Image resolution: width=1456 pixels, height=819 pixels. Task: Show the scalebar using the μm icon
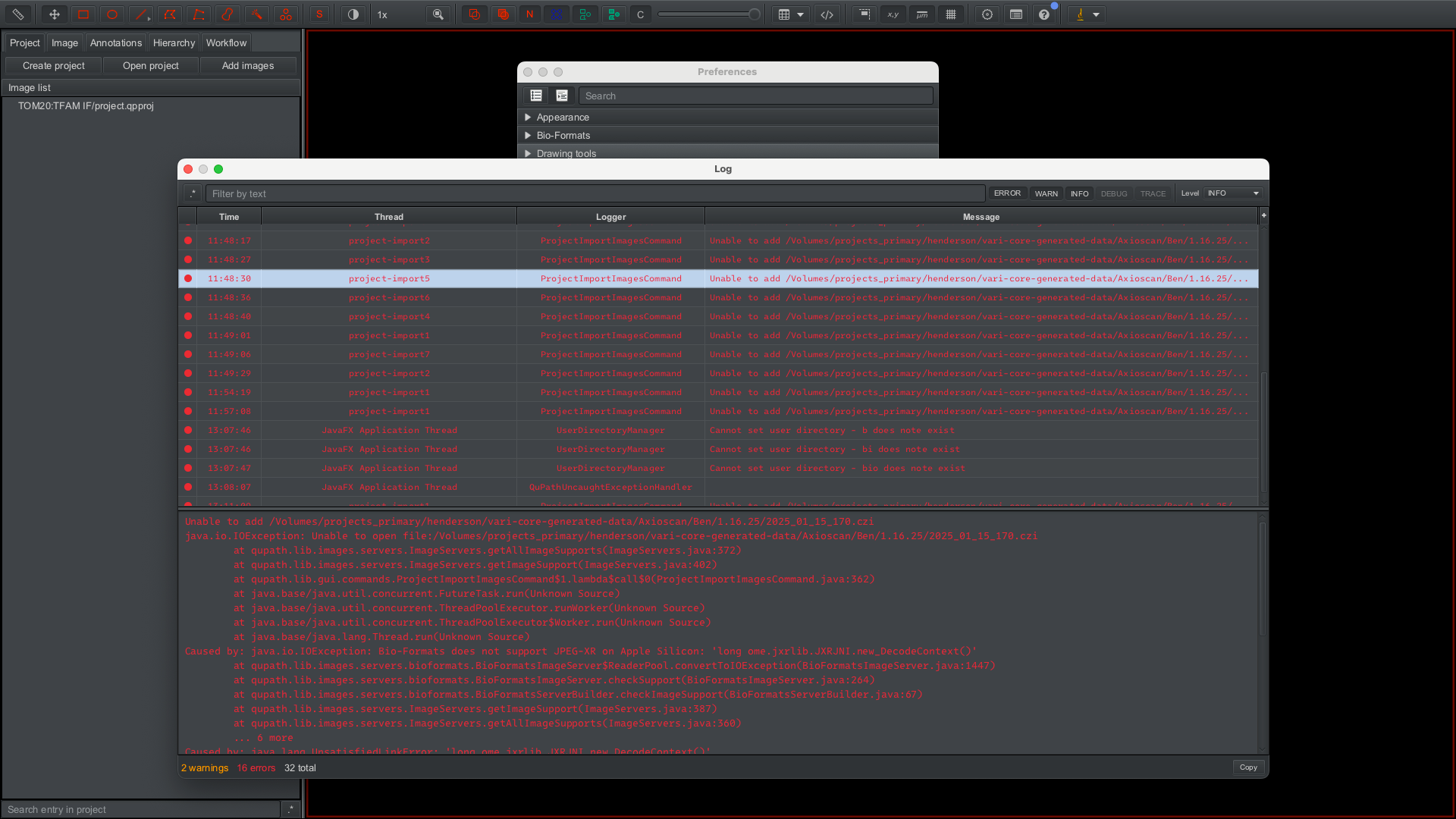(922, 14)
